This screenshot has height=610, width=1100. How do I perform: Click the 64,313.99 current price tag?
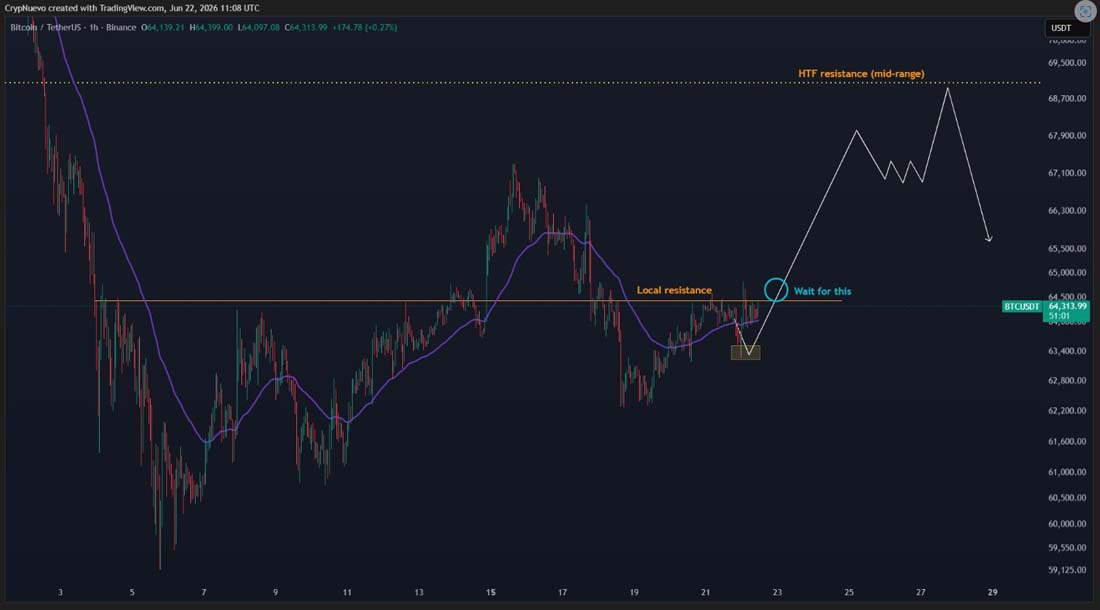click(x=1067, y=306)
